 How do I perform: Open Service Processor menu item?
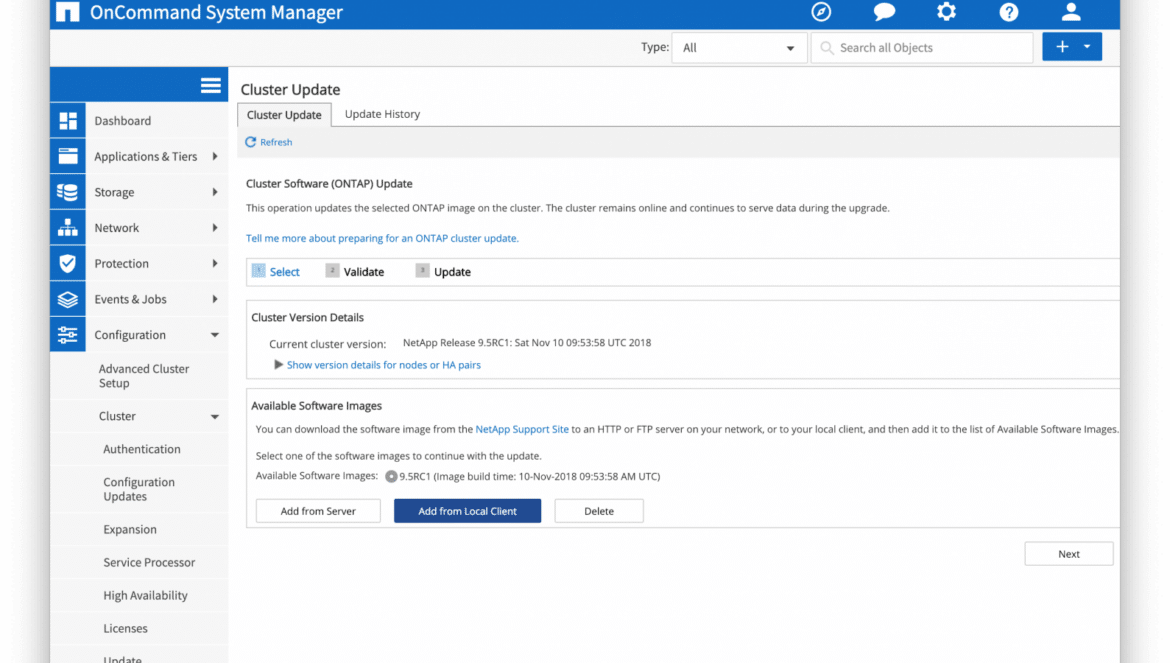pyautogui.click(x=149, y=562)
